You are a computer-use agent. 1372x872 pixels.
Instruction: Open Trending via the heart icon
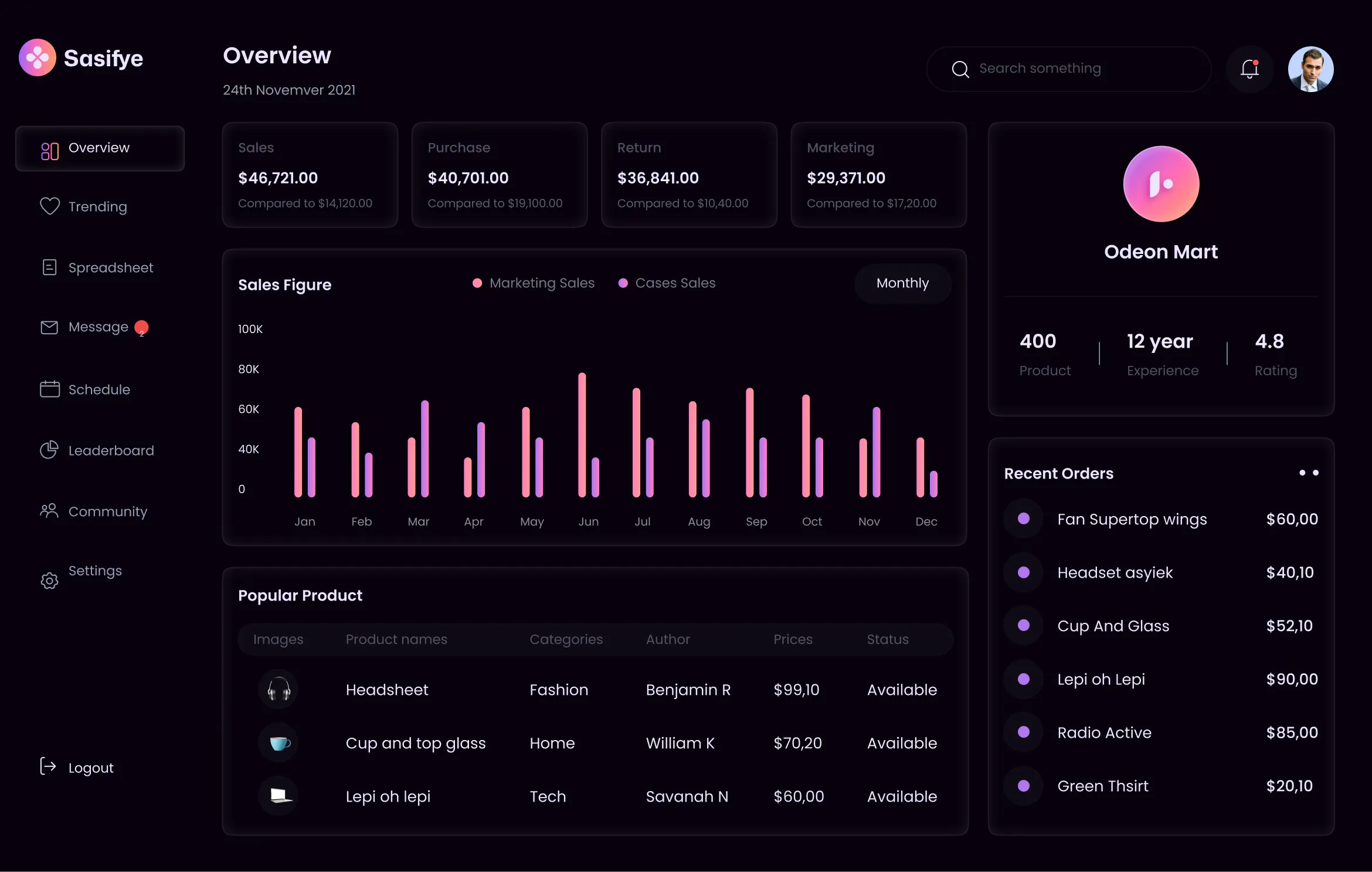click(50, 206)
